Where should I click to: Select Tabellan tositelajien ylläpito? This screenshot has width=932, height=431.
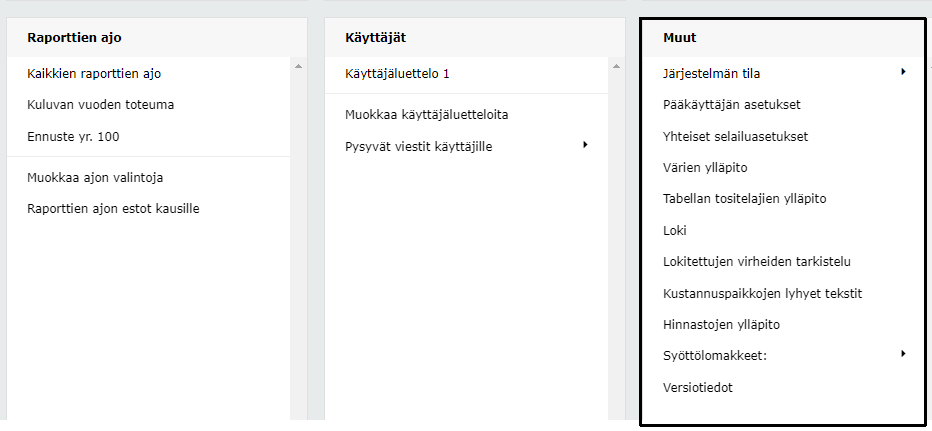point(744,198)
